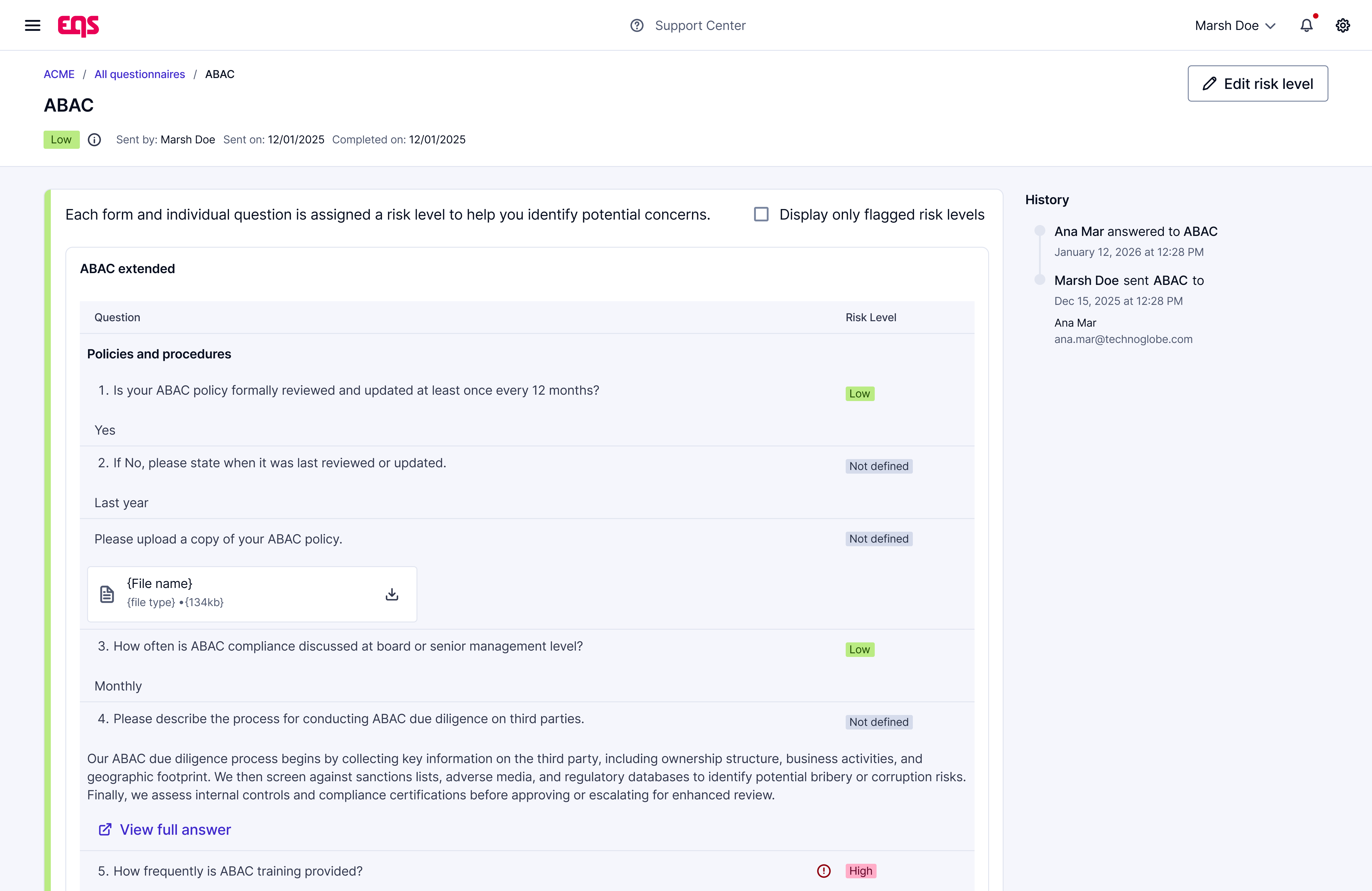The height and width of the screenshot is (891, 1372).
Task: Open settings gear icon
Action: [1343, 25]
